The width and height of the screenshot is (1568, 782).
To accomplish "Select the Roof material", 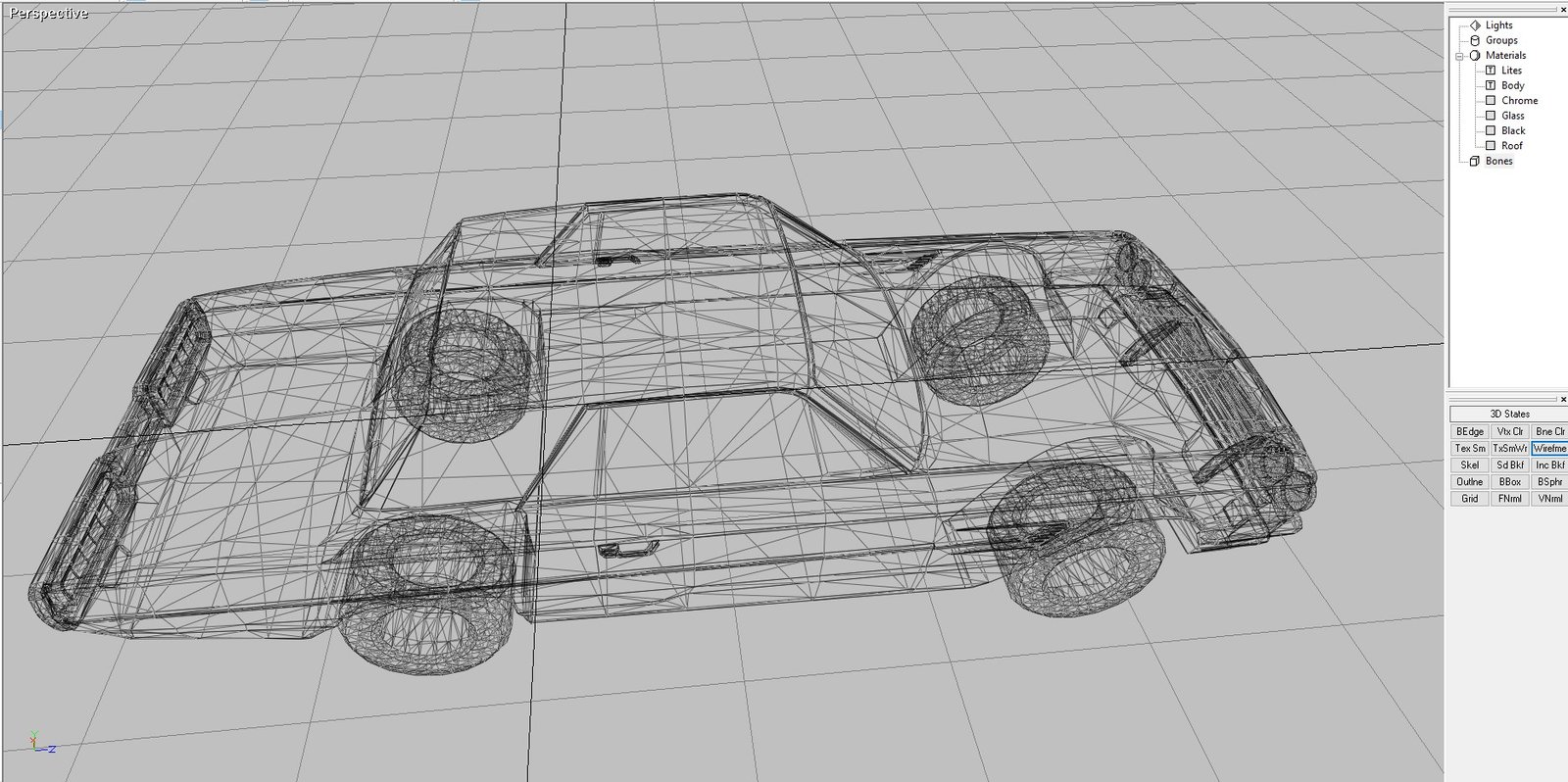I will click(1511, 146).
